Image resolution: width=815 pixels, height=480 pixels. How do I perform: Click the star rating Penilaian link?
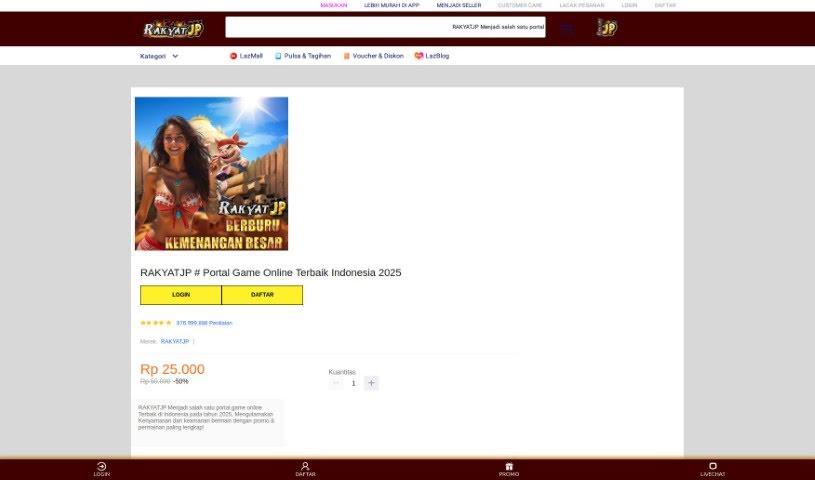204,323
